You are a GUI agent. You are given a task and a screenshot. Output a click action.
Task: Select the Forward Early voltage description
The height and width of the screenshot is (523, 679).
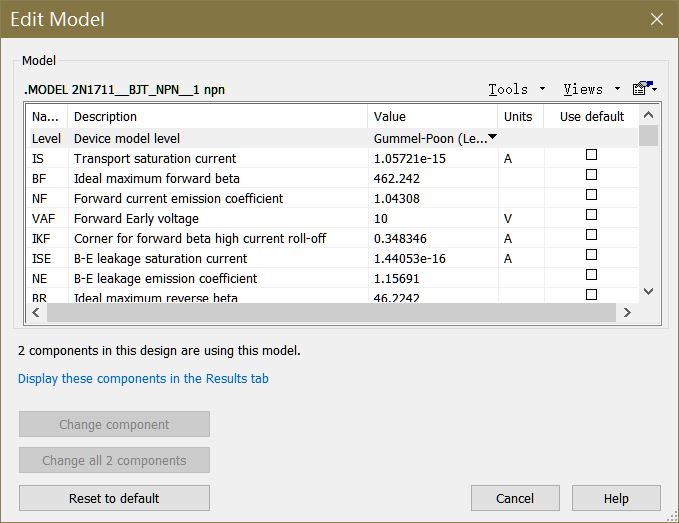pyautogui.click(x=136, y=218)
